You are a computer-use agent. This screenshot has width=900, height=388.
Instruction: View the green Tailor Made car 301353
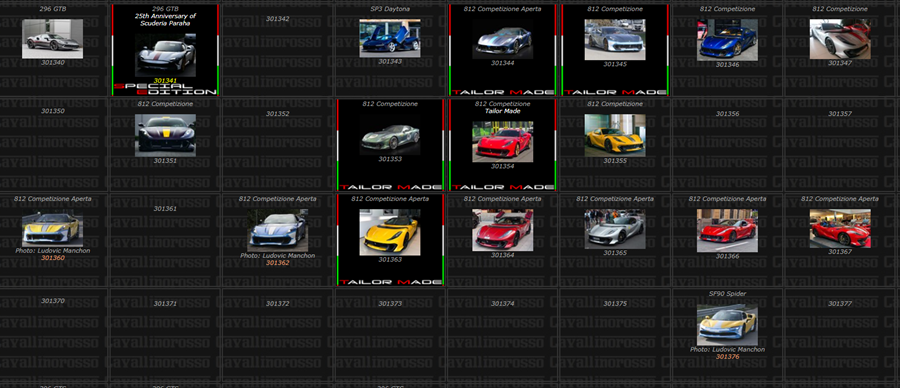pos(390,135)
